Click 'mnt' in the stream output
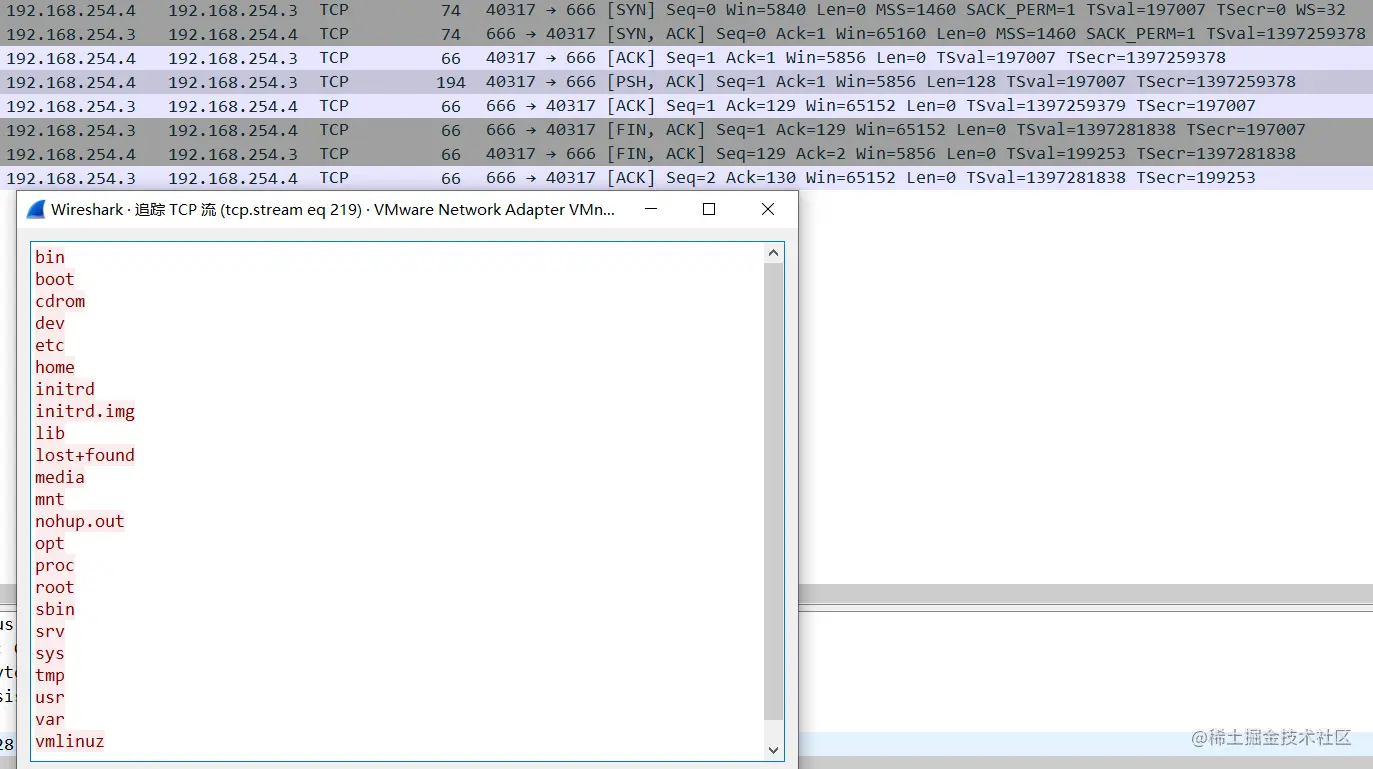Screen dimensions: 1373x769 50,499
